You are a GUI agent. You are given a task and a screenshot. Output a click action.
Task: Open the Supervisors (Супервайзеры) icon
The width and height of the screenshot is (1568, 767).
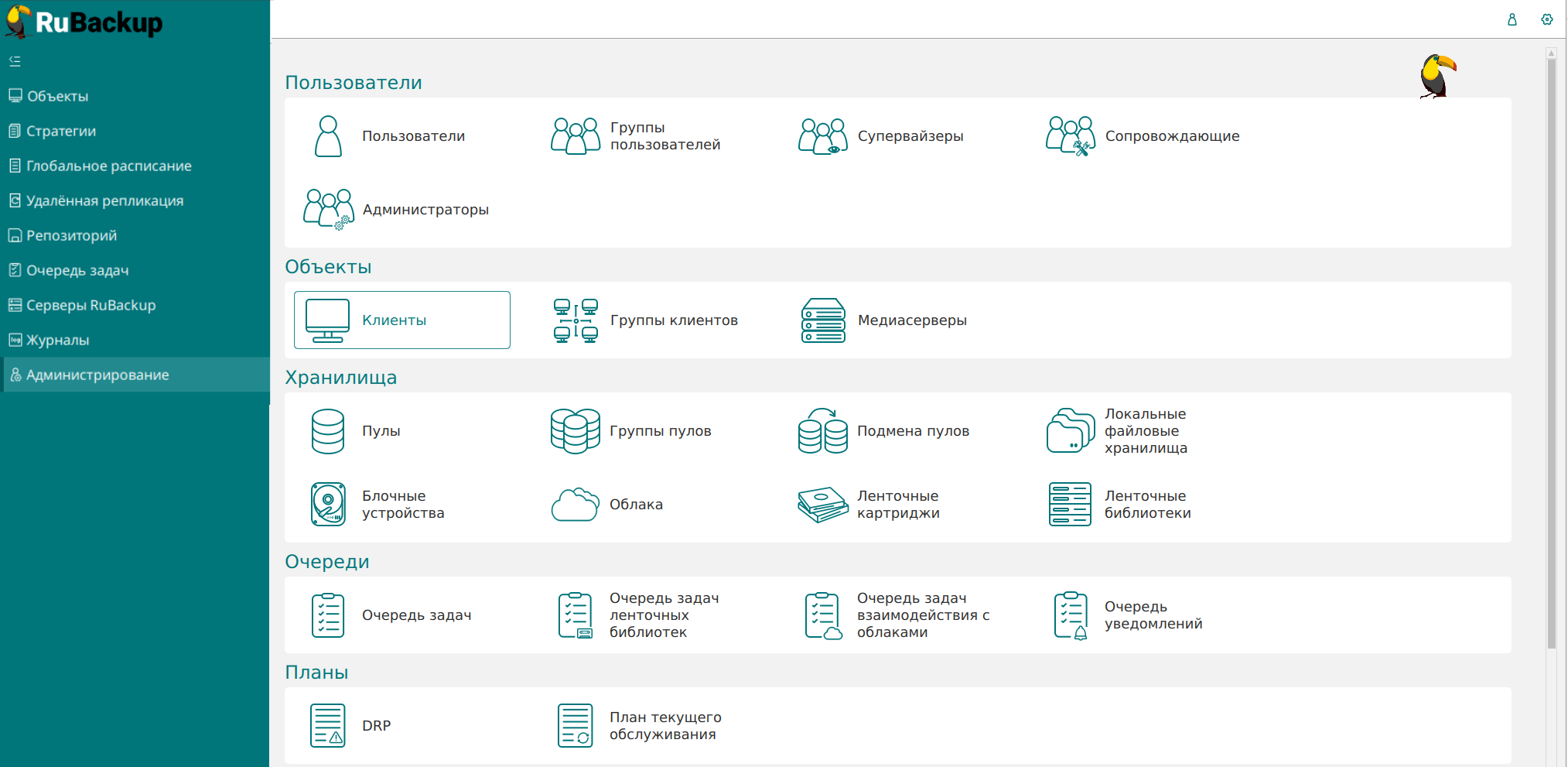click(x=822, y=136)
